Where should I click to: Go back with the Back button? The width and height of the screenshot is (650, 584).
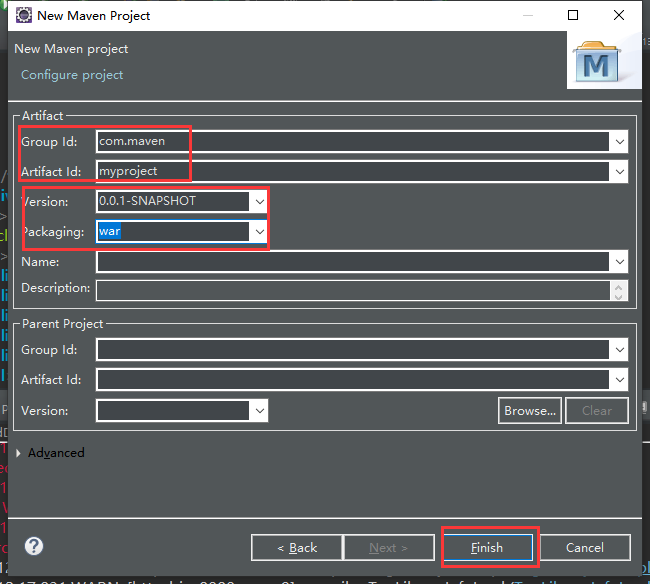(x=297, y=548)
